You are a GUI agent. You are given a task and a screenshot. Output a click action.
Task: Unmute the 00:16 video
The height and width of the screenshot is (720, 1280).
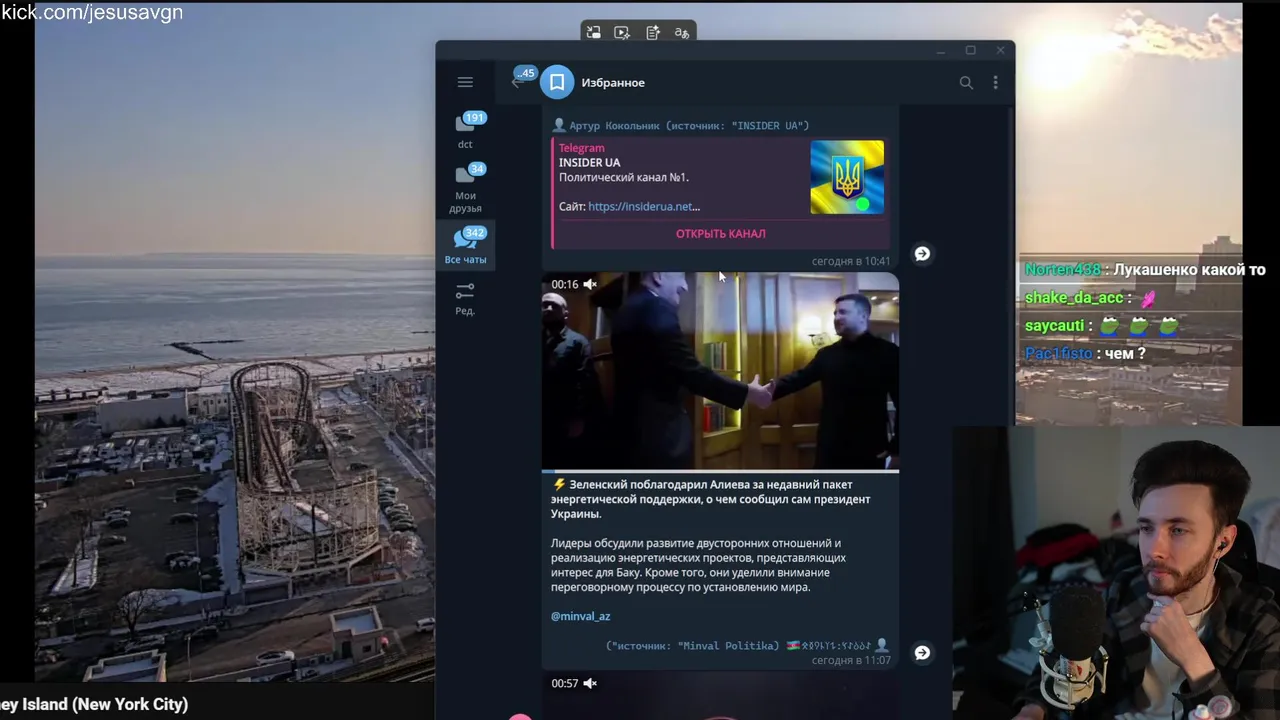click(590, 284)
